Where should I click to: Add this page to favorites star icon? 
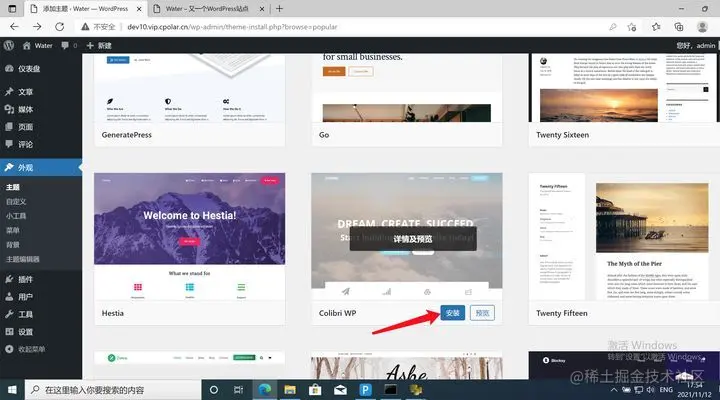coord(632,27)
